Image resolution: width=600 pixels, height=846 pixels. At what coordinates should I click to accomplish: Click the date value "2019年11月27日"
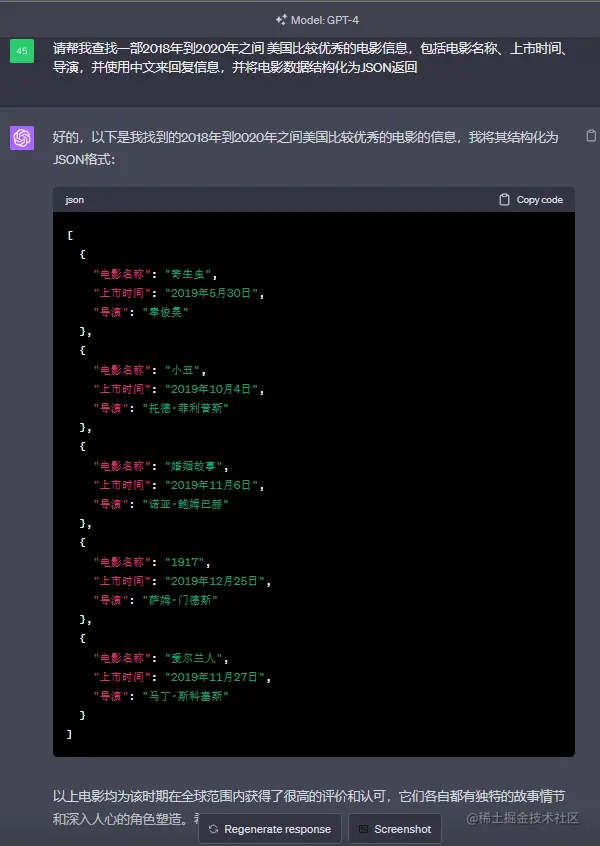coord(214,677)
